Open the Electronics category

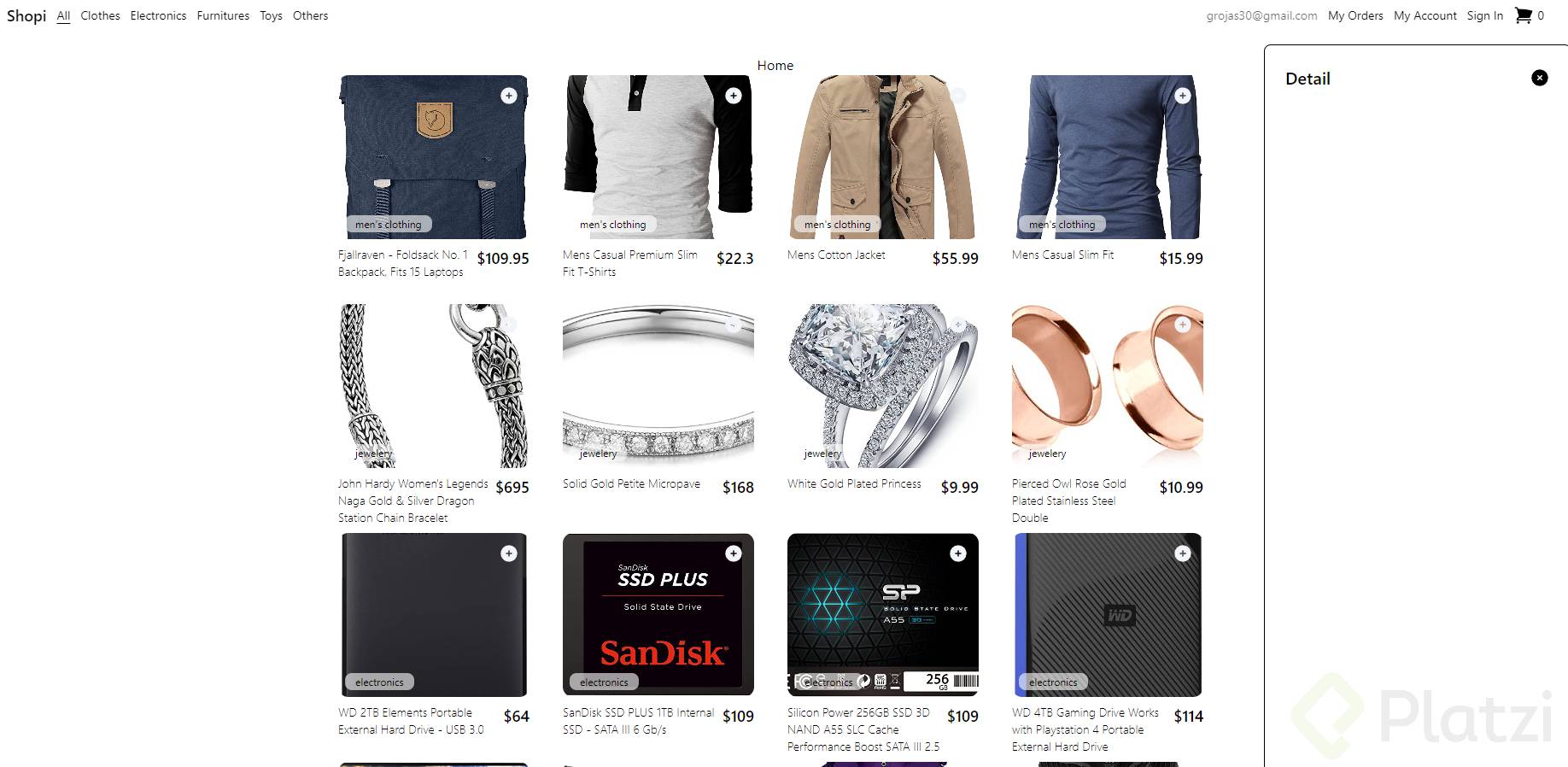[158, 15]
